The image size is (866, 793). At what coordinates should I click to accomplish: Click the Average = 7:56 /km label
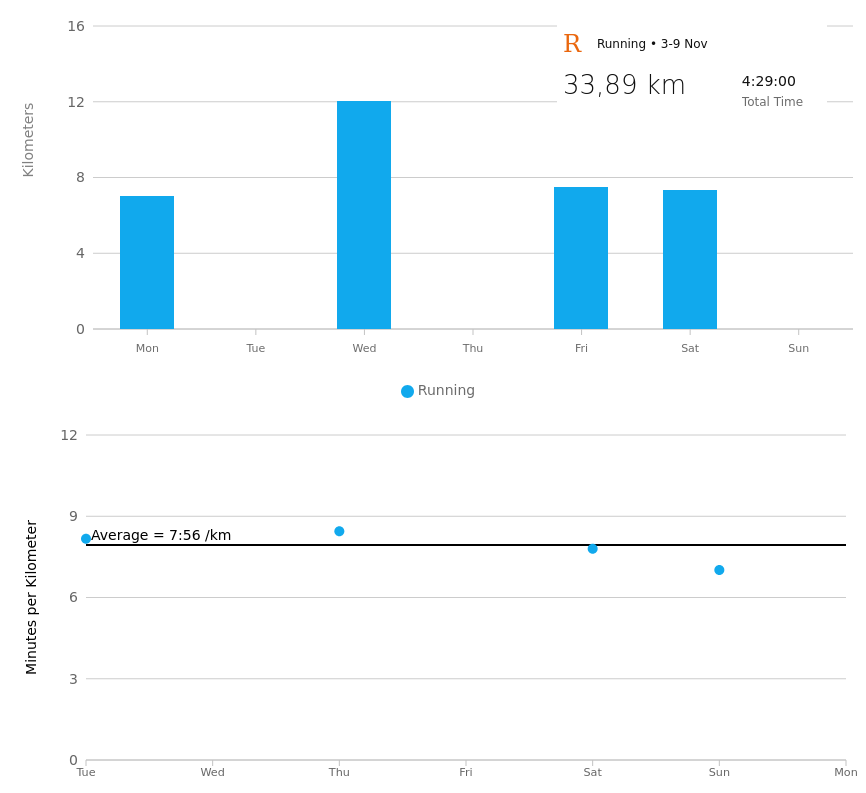pos(161,535)
